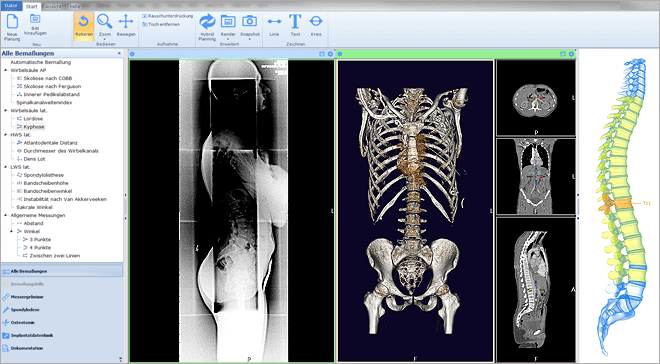
Task: Open the Implantatdatenbank section
Action: point(32,336)
